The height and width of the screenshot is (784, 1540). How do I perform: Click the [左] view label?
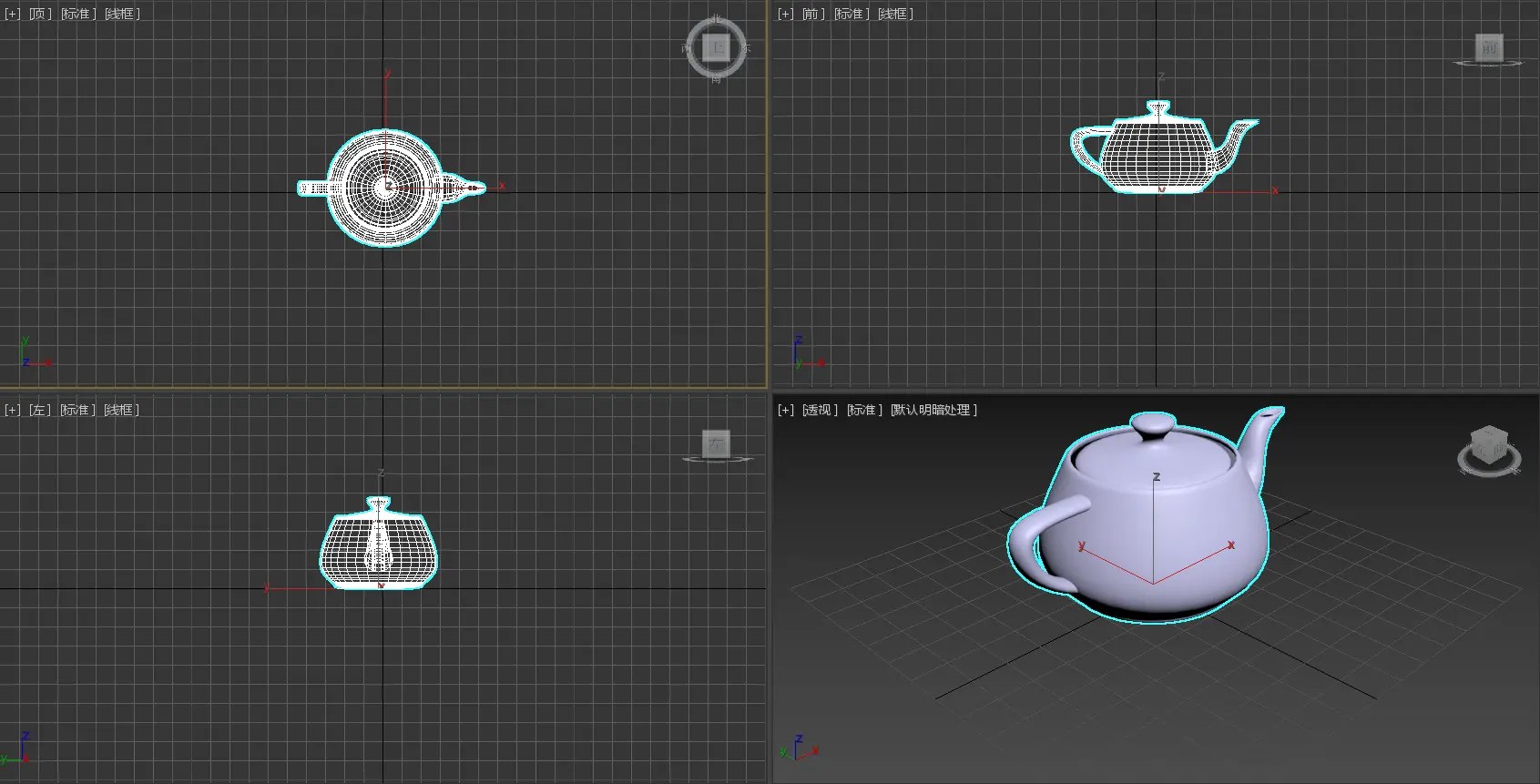(39, 410)
